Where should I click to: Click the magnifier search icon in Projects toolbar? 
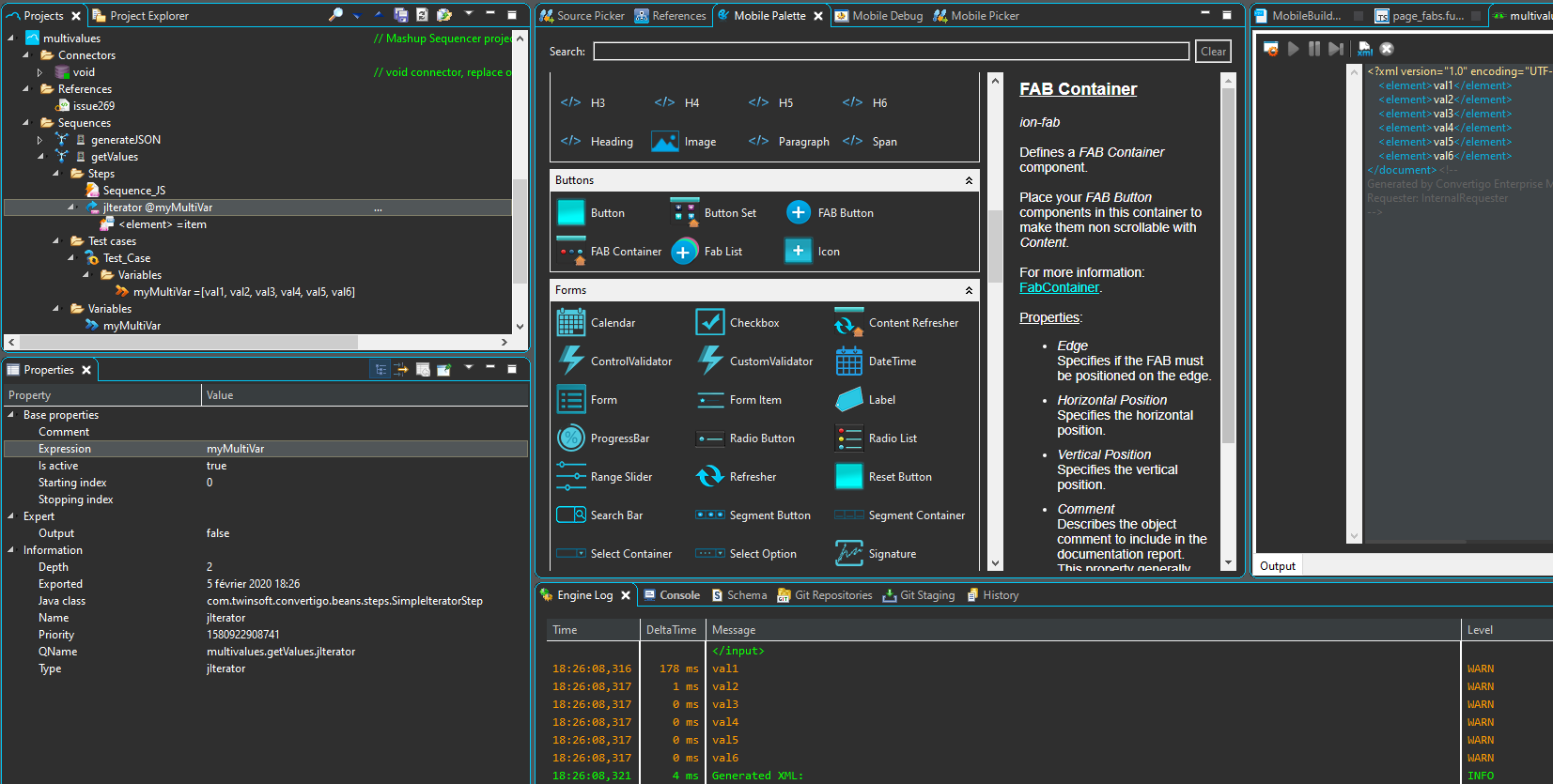[335, 15]
